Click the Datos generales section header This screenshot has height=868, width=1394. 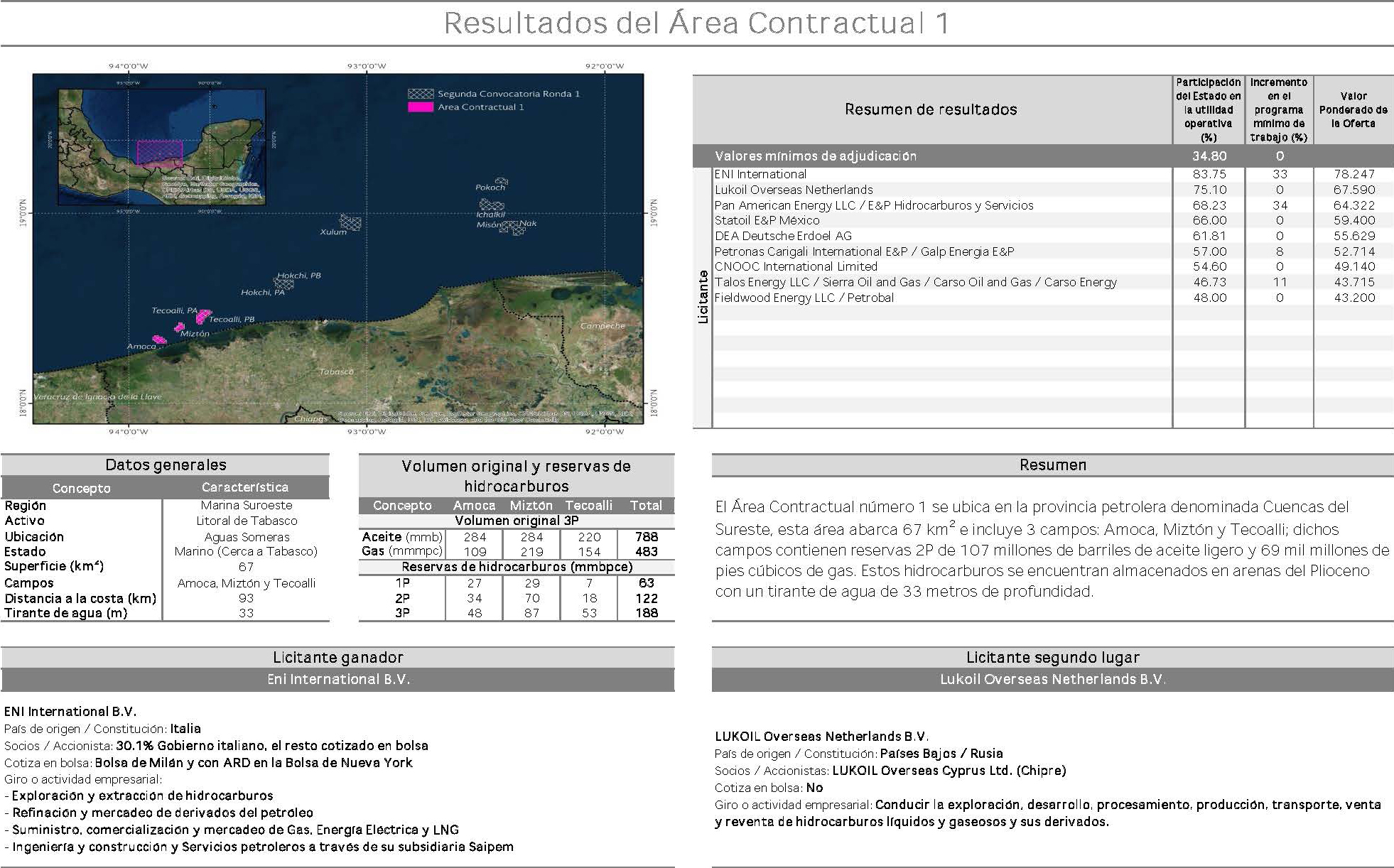(166, 465)
